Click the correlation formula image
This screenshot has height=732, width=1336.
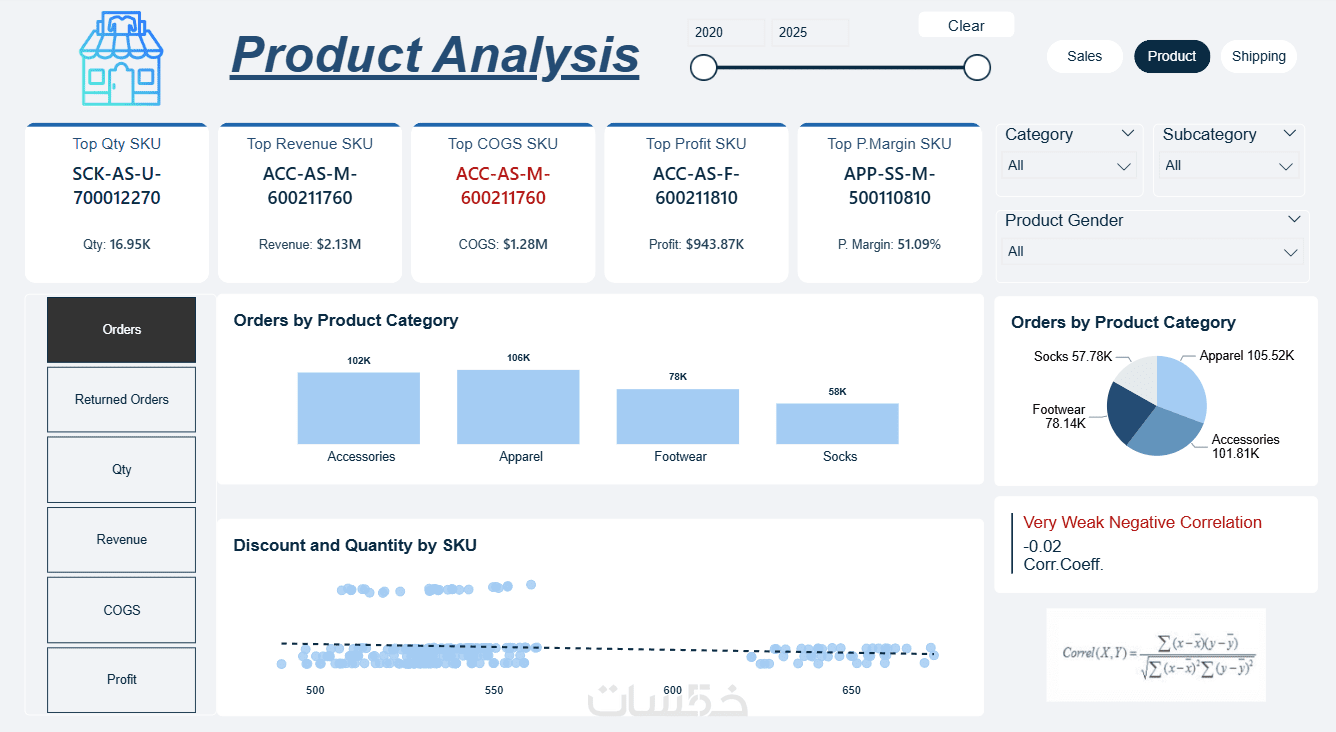click(1156, 654)
